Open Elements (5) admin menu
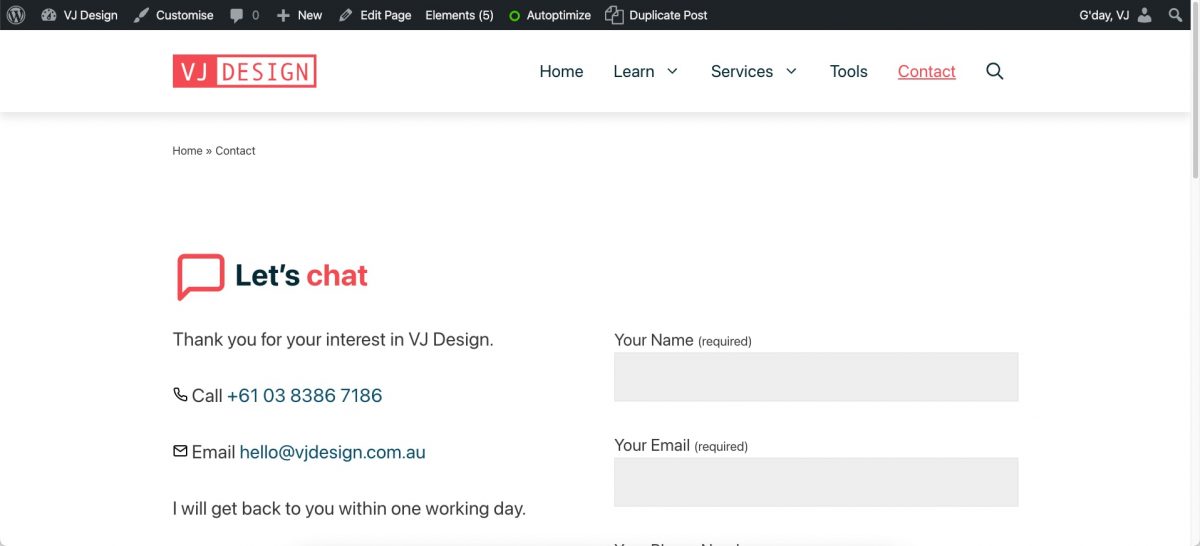Image resolution: width=1200 pixels, height=546 pixels. tap(459, 15)
